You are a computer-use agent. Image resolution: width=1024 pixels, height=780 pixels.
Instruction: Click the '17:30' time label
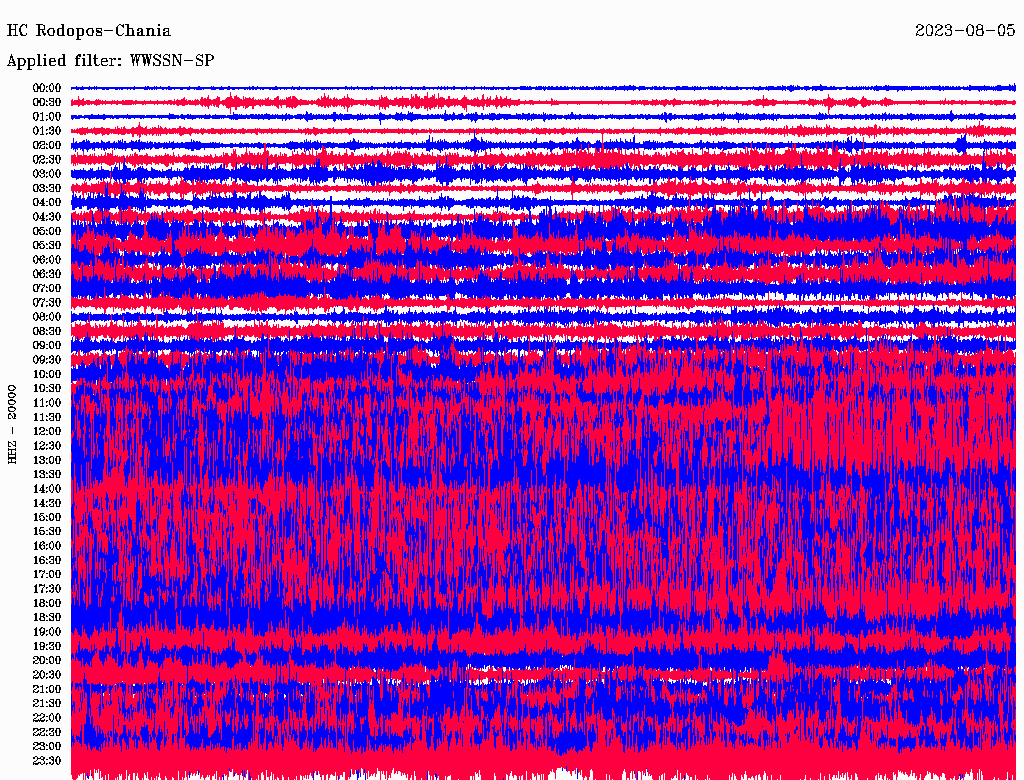pyautogui.click(x=47, y=589)
